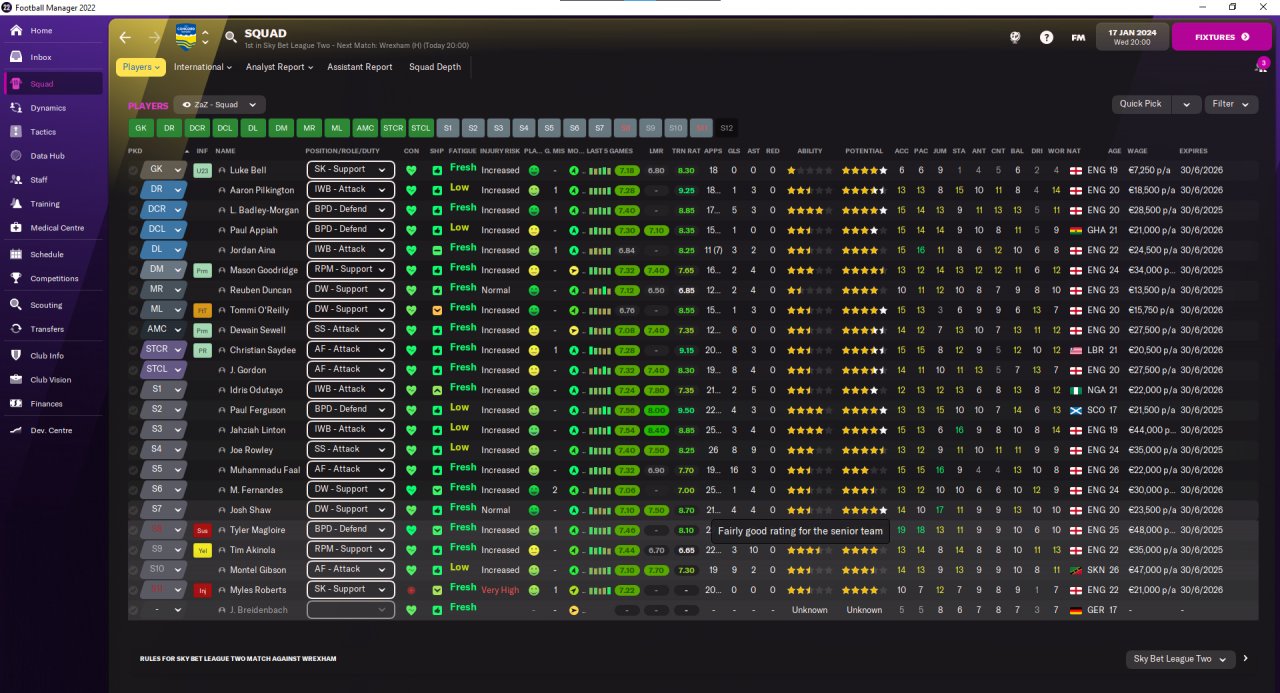
Task: Click the Quick Pick button
Action: point(1141,104)
